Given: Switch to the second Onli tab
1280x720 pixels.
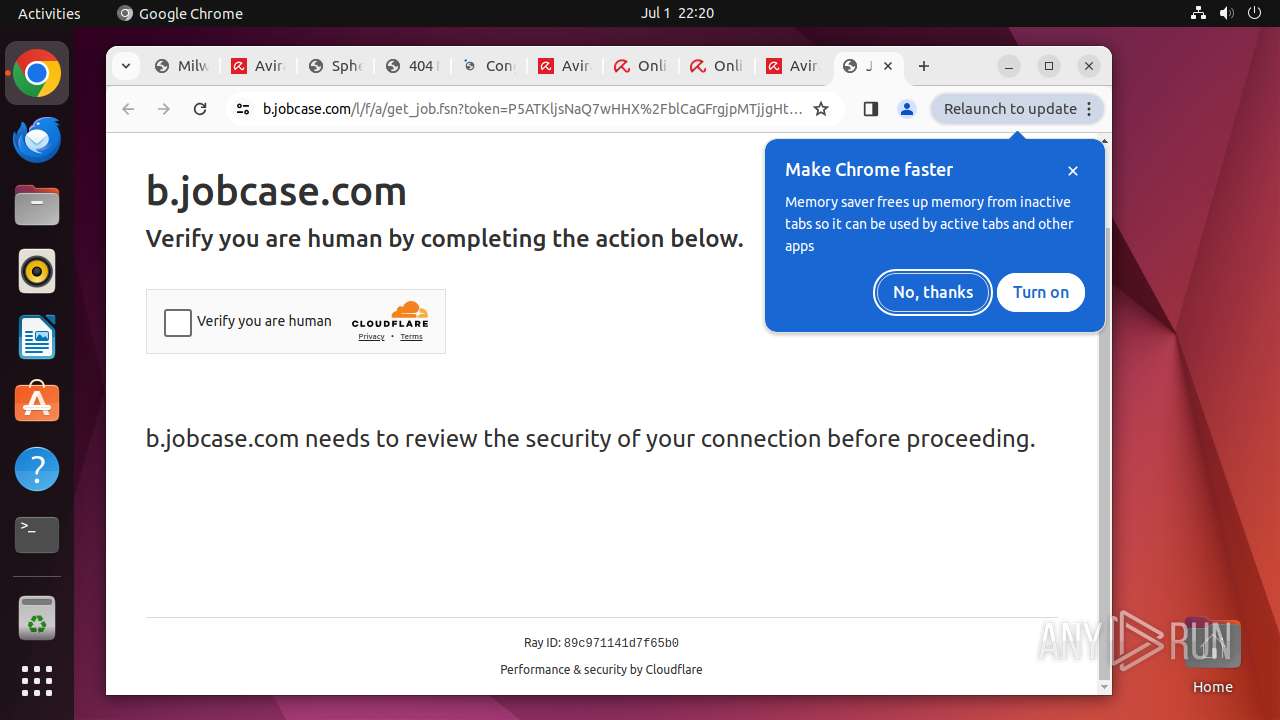Looking at the screenshot, I should [x=718, y=66].
